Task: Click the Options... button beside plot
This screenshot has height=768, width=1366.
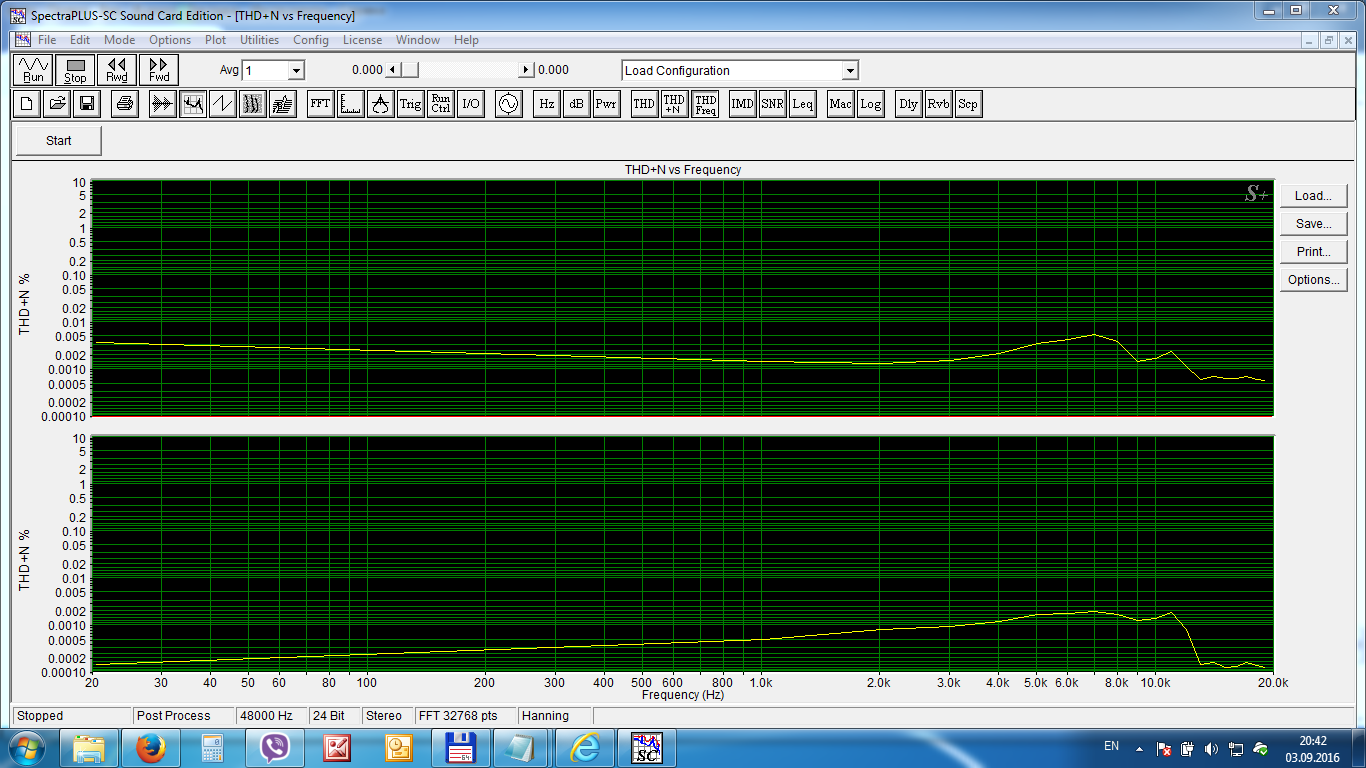Action: [1313, 280]
